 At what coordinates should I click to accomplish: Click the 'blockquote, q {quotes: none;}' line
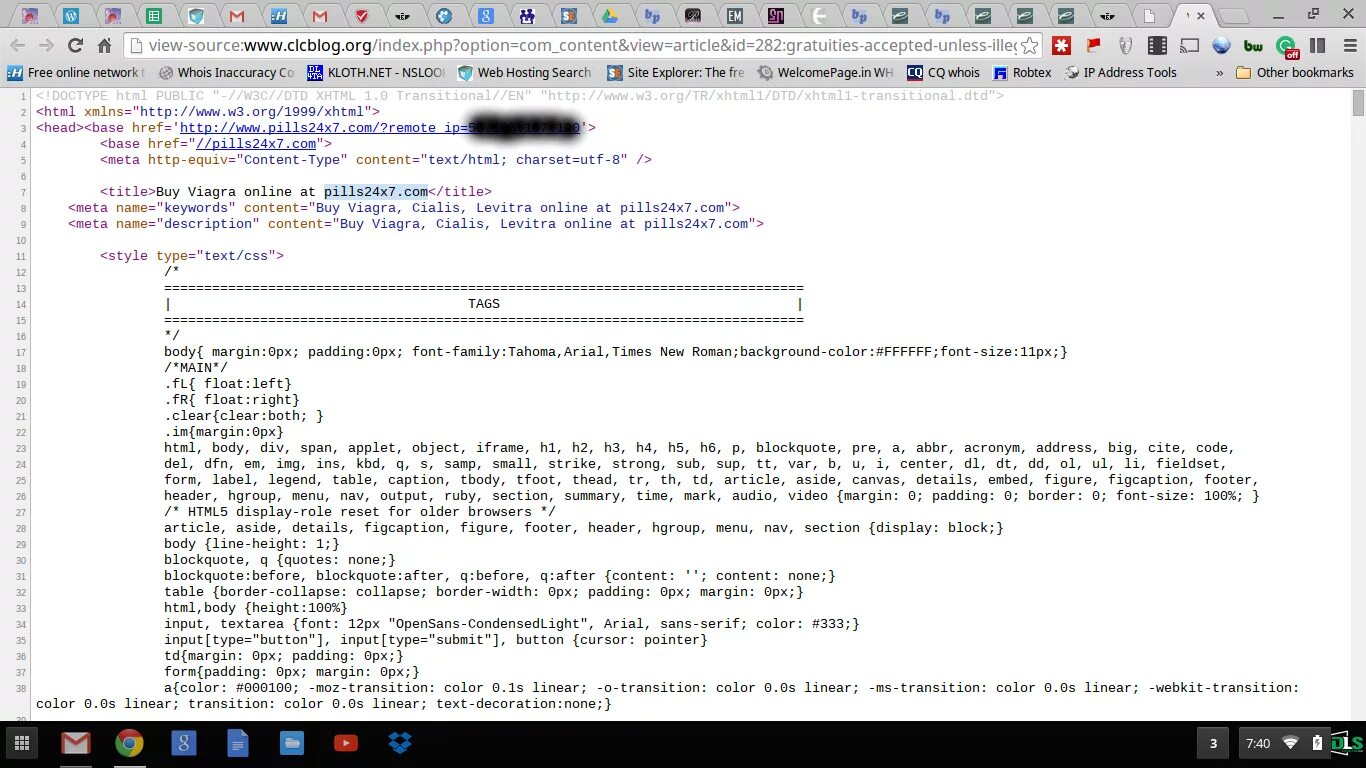point(280,560)
